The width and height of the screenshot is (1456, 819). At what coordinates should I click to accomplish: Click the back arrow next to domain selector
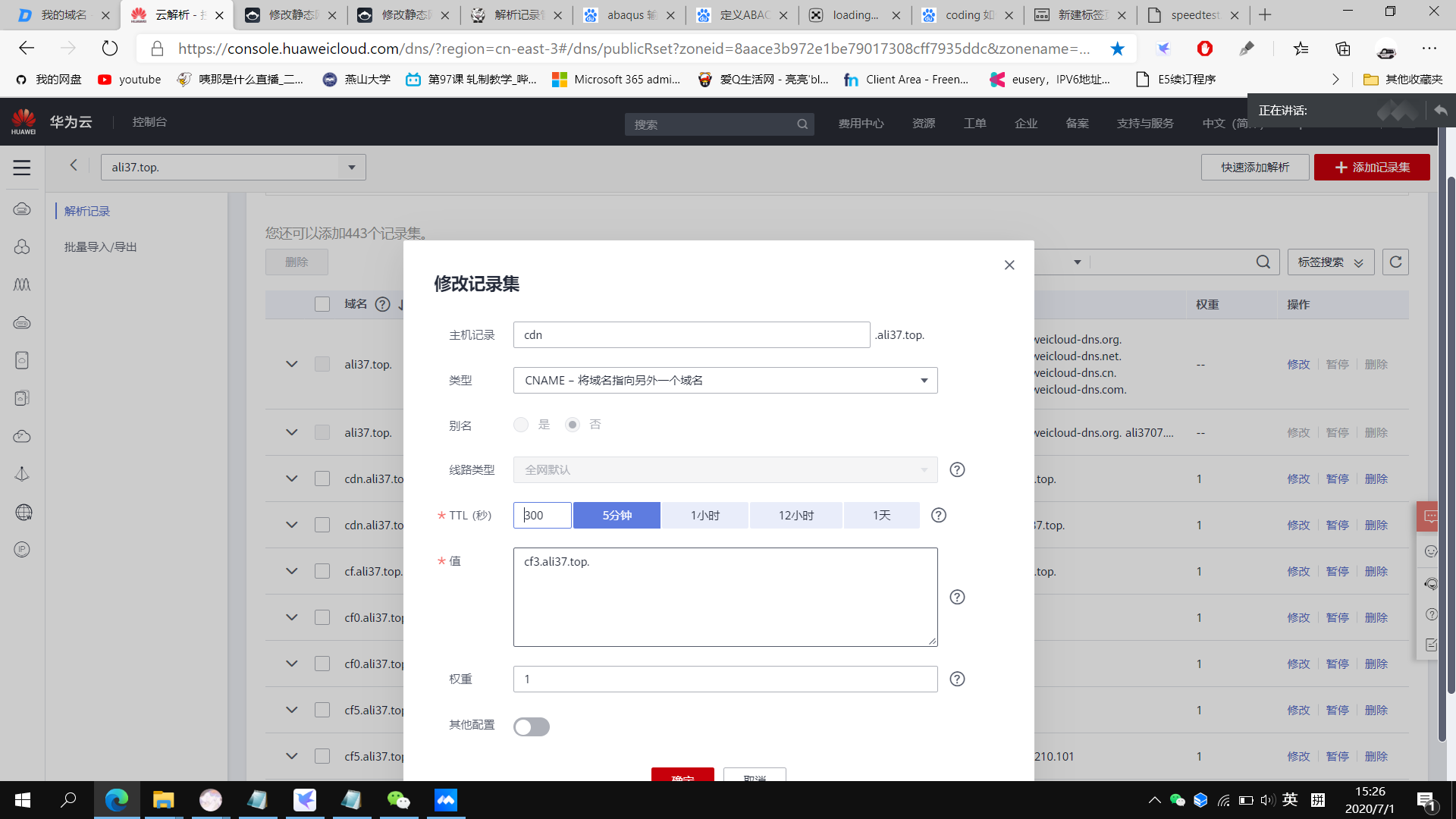pos(74,165)
